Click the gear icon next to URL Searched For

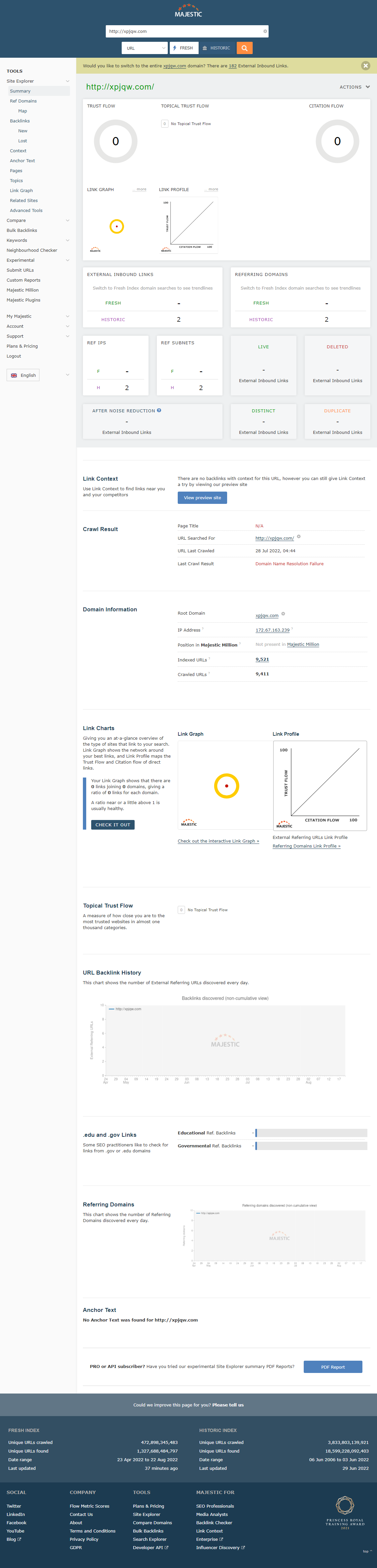[x=298, y=537]
